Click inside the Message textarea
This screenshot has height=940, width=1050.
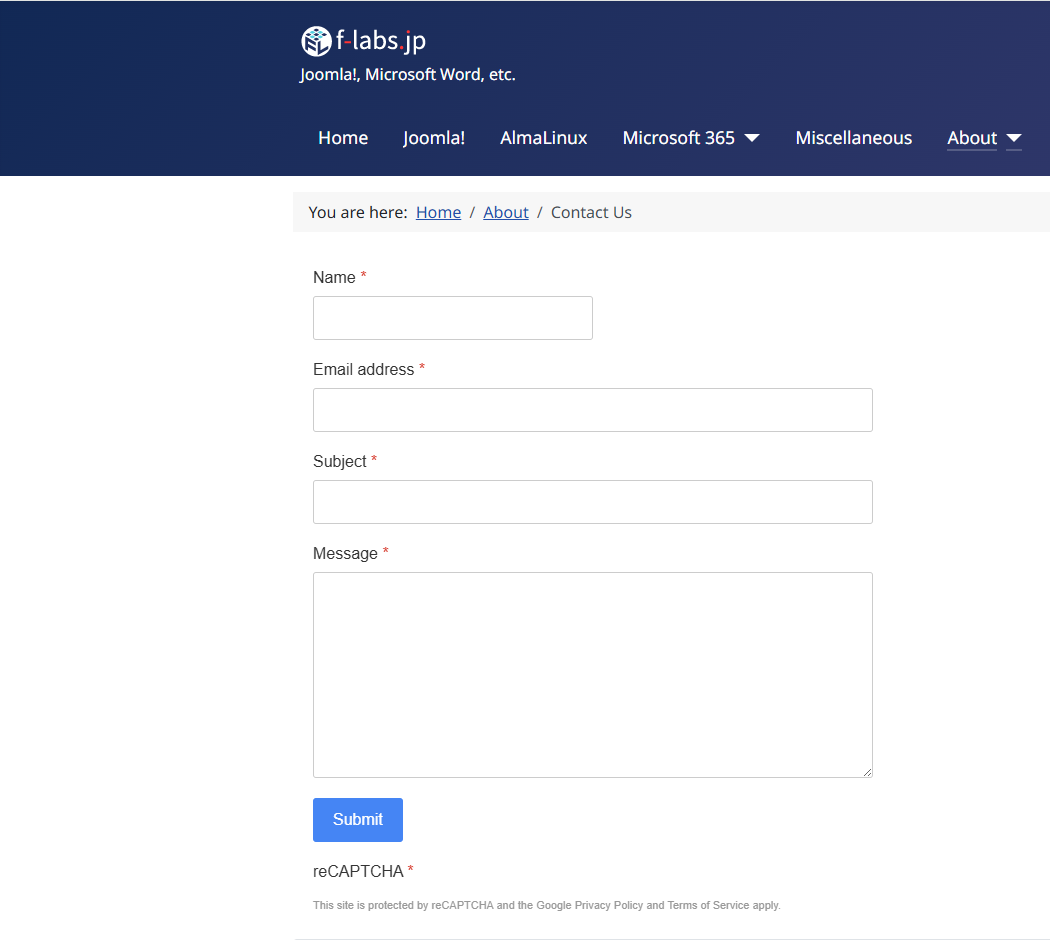[x=592, y=674]
